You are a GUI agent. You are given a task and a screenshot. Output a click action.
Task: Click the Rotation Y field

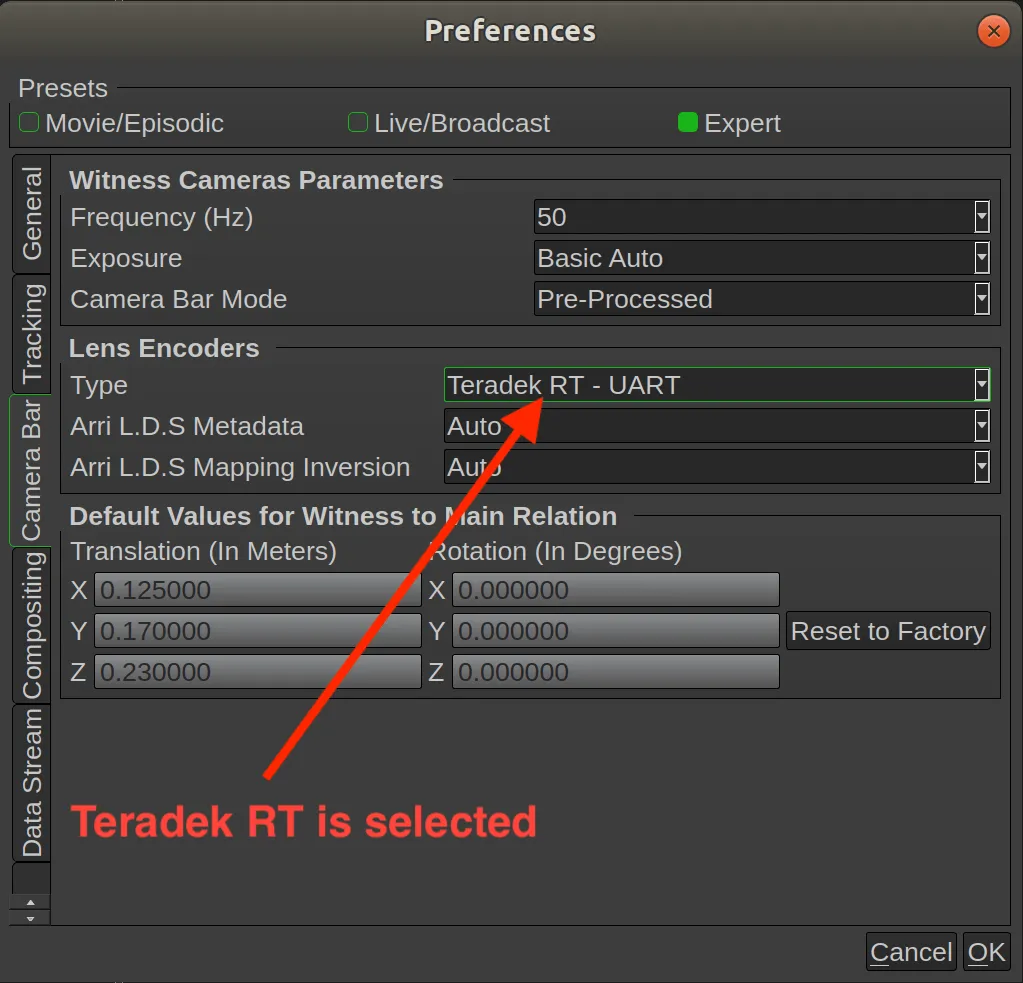[x=616, y=631]
